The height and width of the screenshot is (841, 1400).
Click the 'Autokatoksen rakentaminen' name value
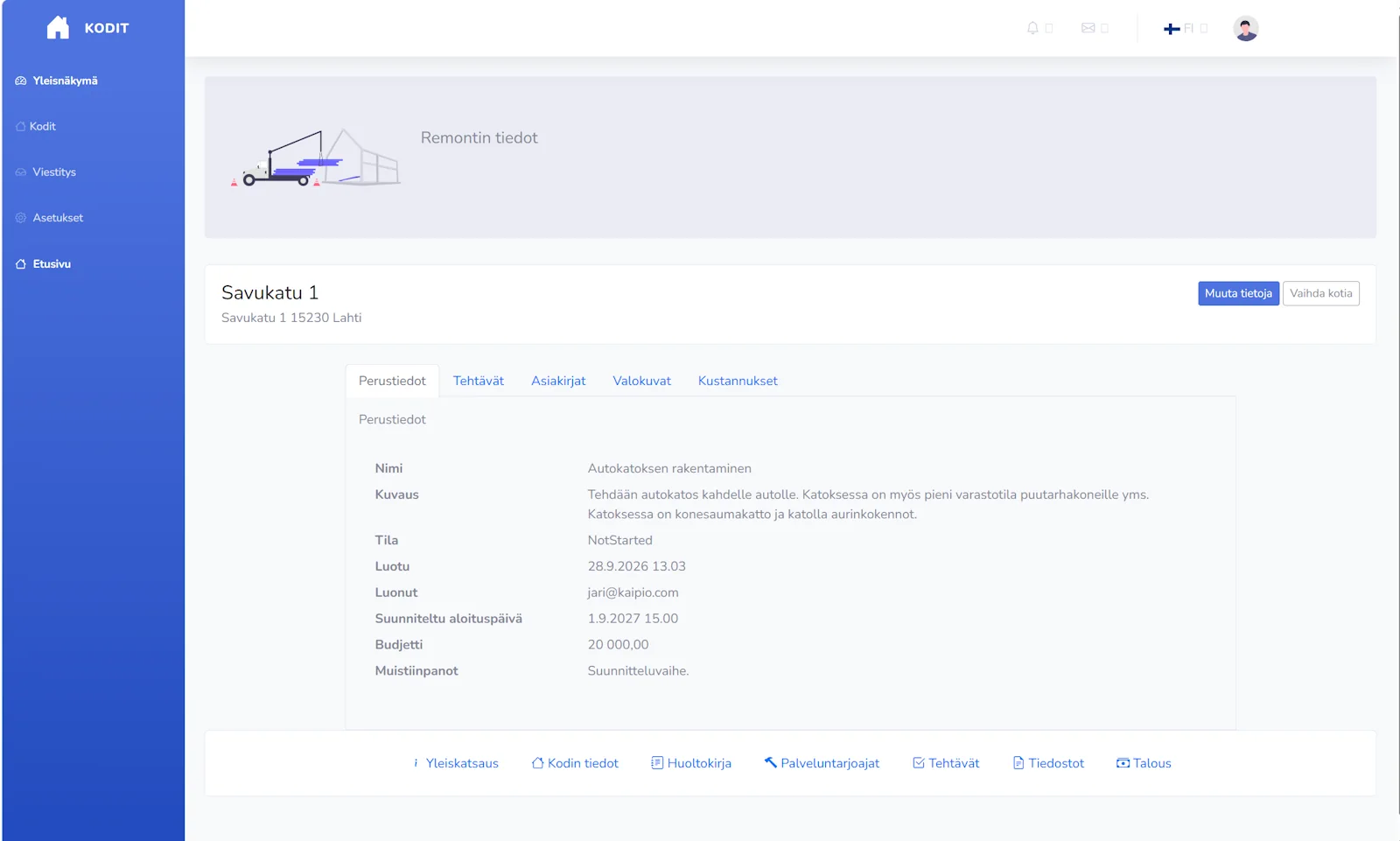669,468
